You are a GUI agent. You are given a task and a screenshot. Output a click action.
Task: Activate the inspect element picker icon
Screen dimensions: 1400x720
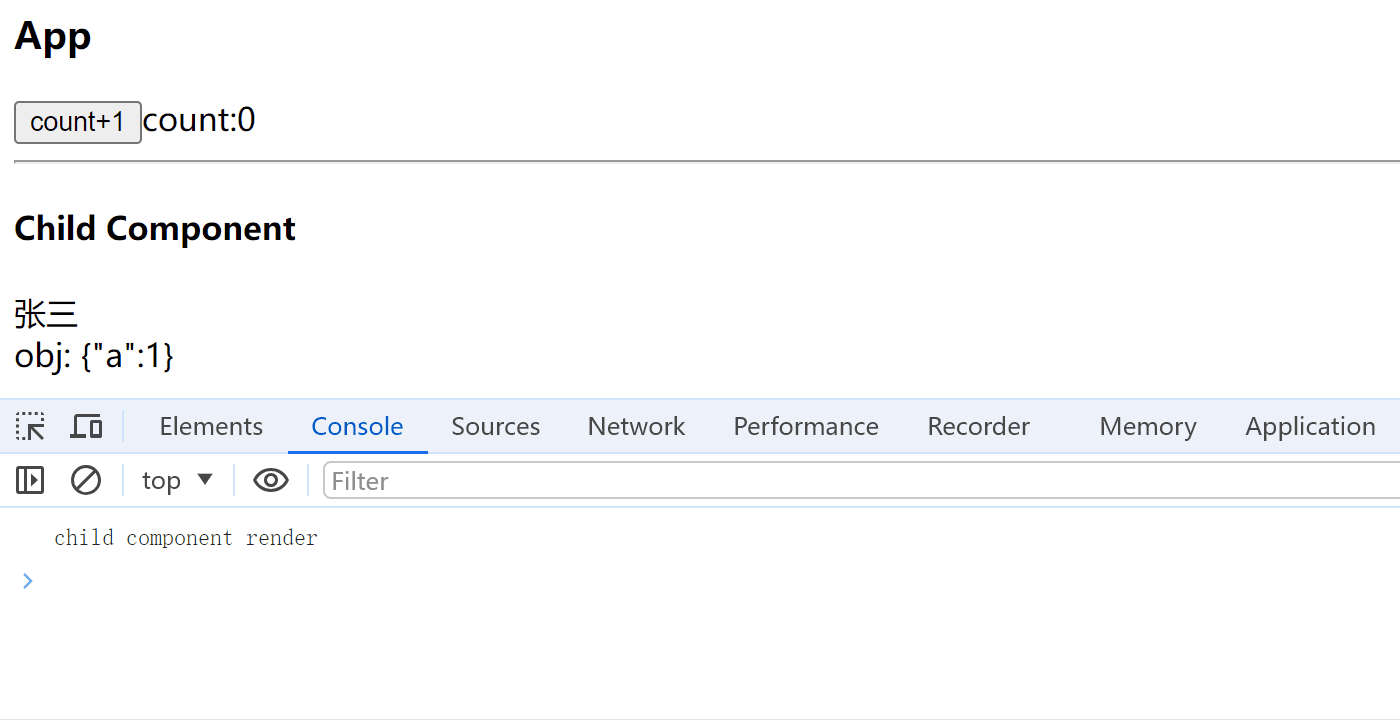30,427
